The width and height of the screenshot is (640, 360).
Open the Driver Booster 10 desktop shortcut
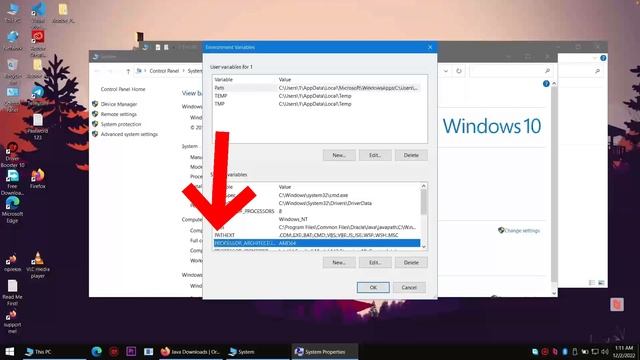(x=12, y=155)
